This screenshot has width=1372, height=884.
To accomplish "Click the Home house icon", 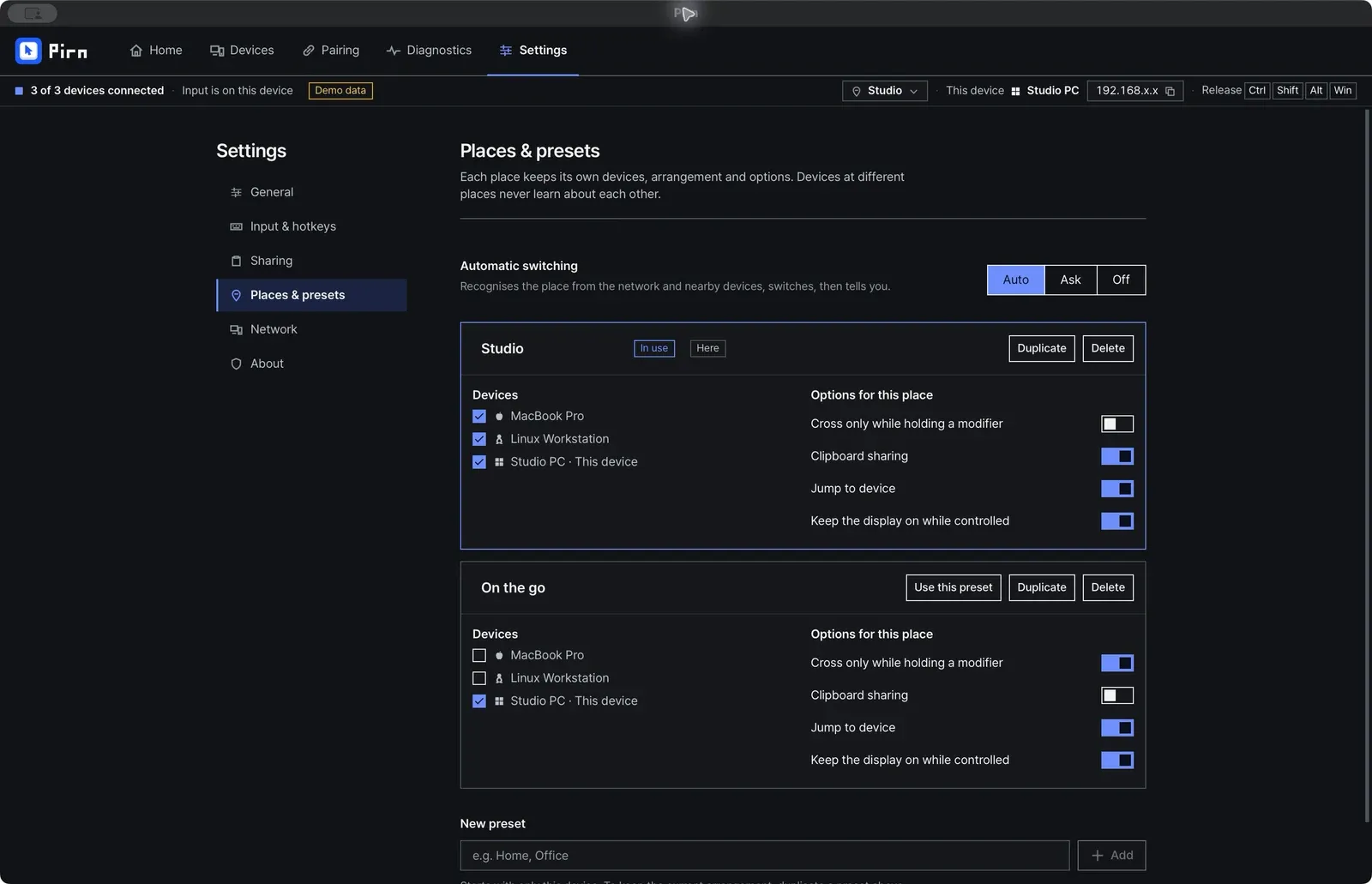I will pyautogui.click(x=136, y=51).
